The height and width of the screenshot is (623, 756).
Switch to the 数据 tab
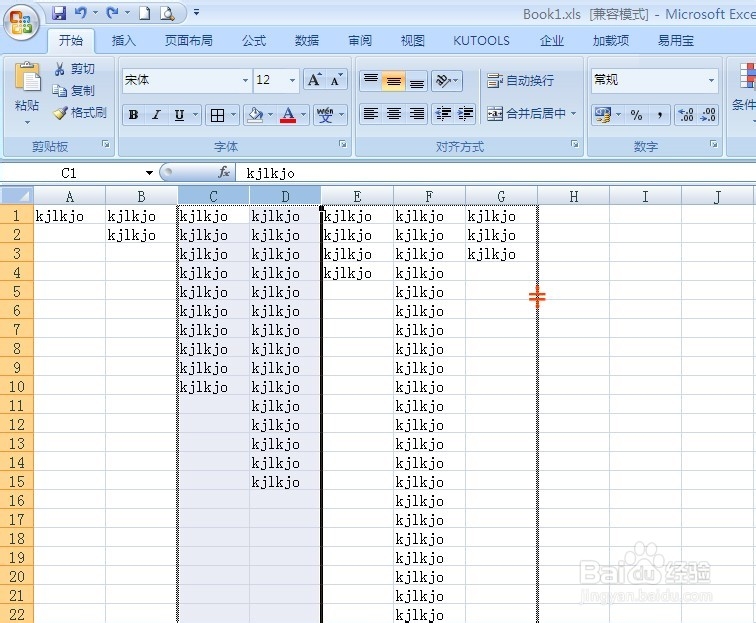pos(307,41)
